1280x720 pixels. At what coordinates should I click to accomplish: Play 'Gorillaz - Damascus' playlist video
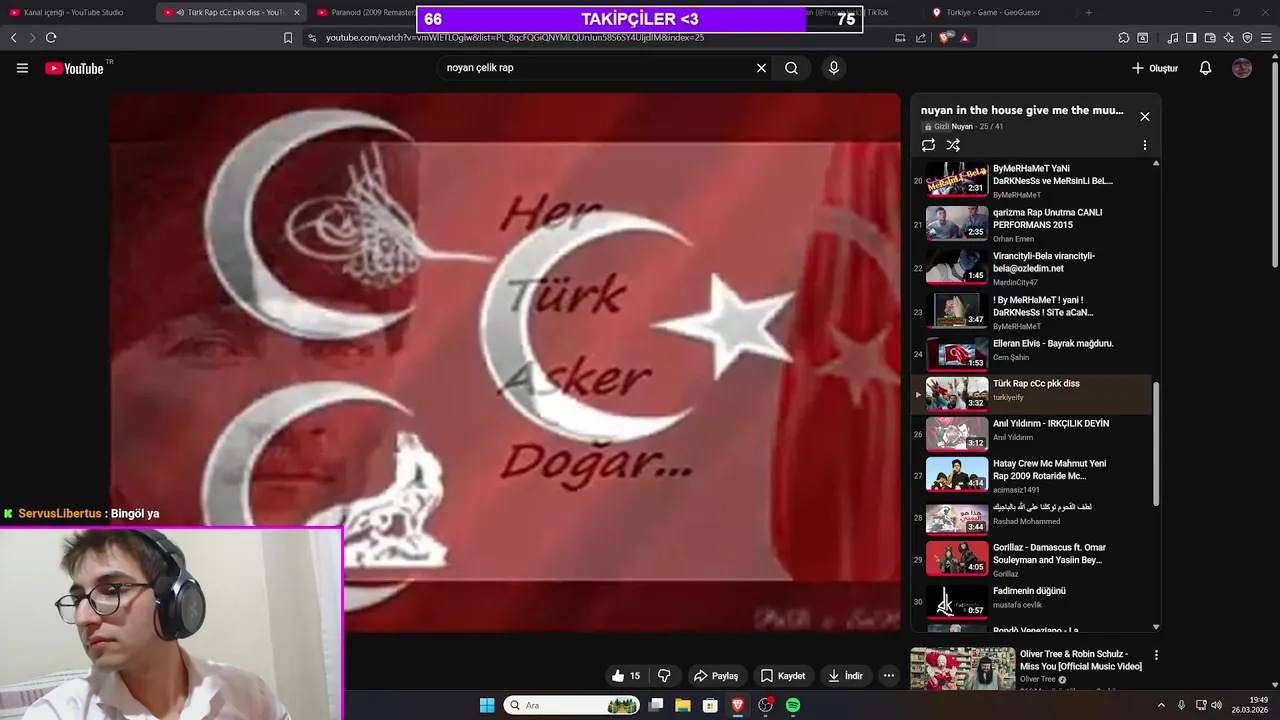[1032, 559]
